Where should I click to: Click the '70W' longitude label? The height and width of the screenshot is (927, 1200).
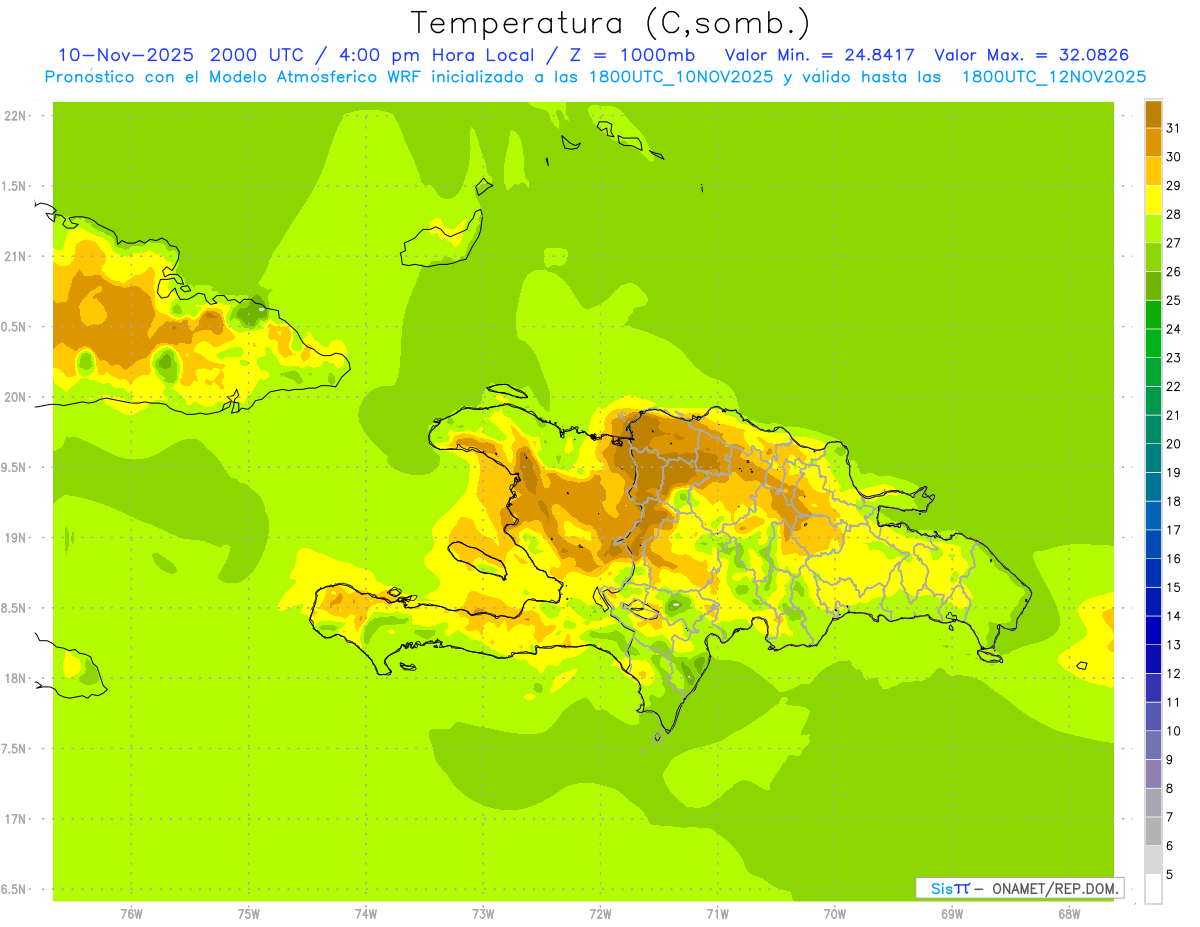click(835, 914)
